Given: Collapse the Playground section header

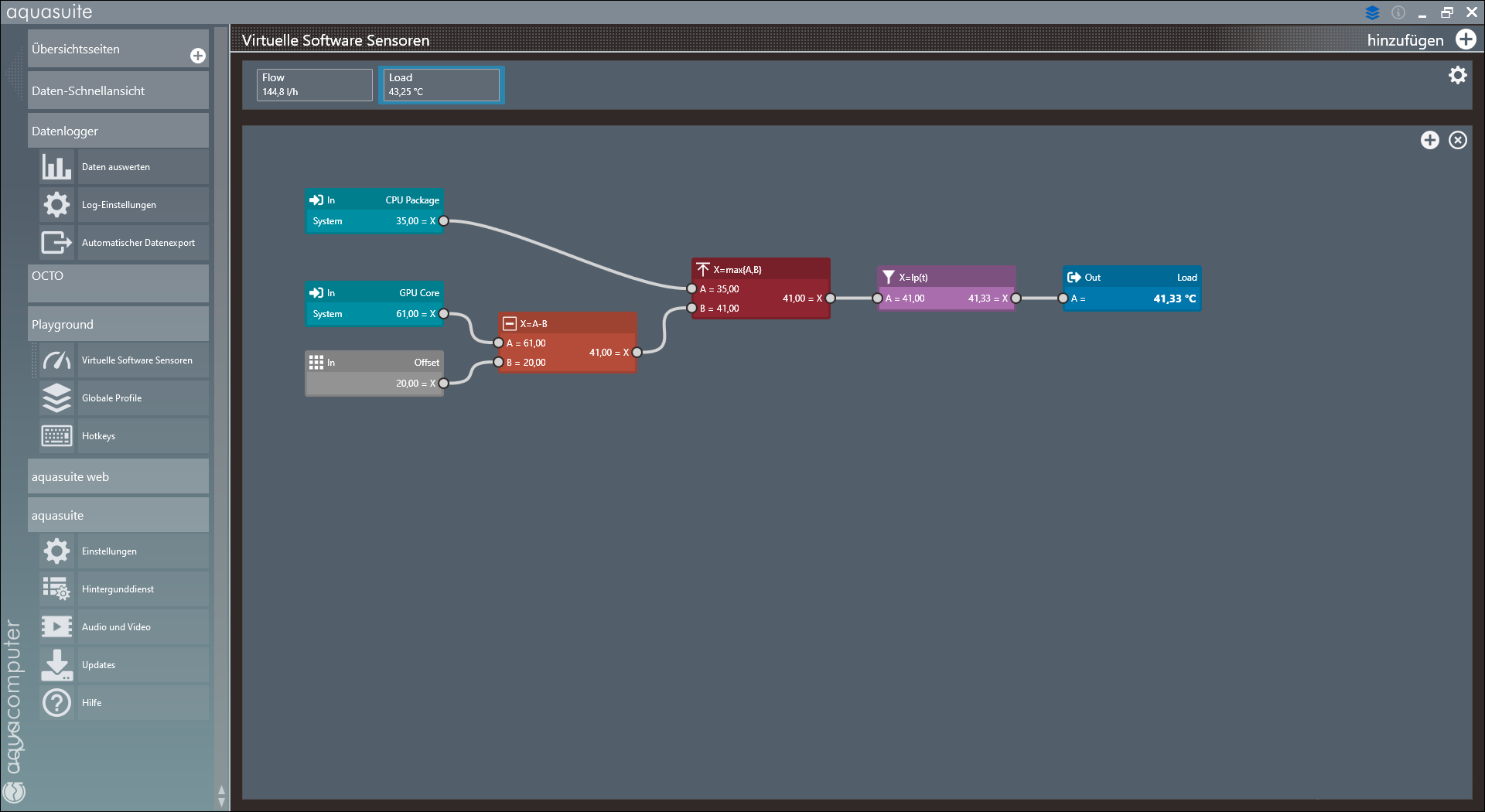Looking at the screenshot, I should 118,324.
